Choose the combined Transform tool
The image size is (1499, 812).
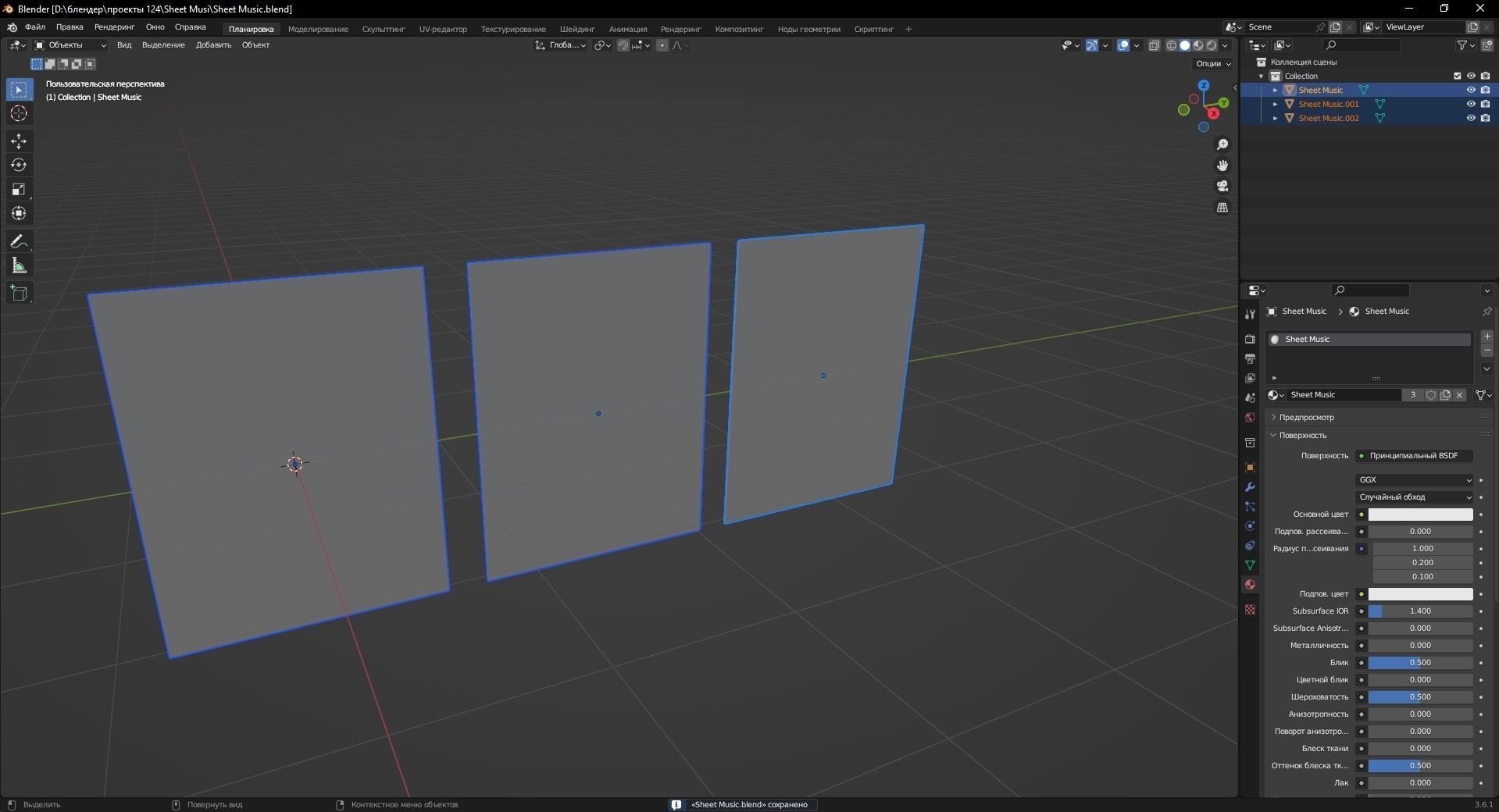point(19,213)
